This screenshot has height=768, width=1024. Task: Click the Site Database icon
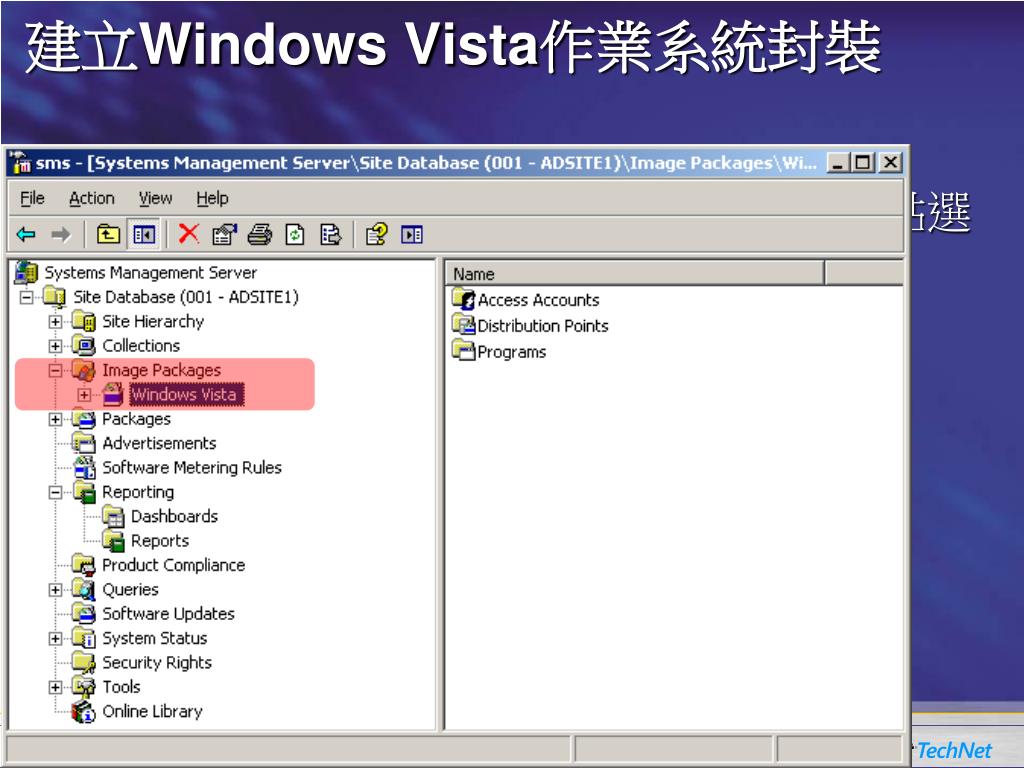point(55,297)
